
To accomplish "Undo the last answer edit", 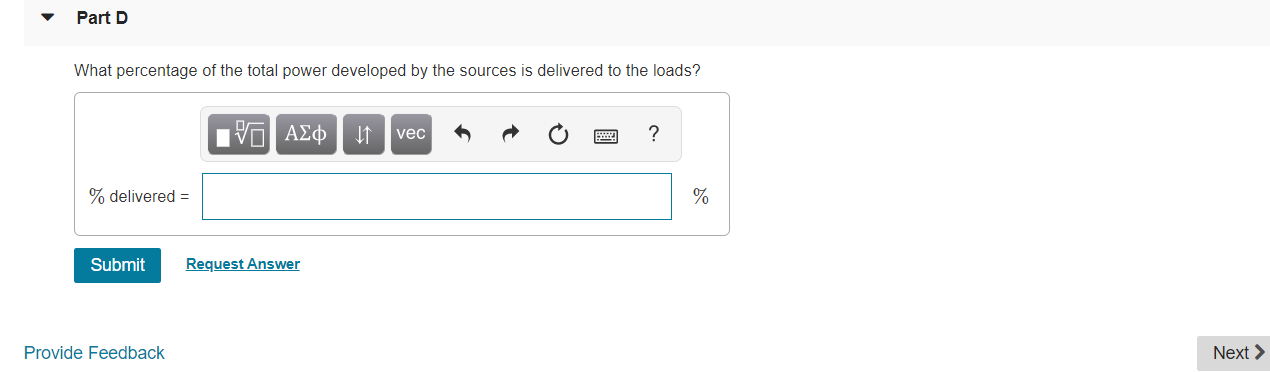I will [462, 134].
